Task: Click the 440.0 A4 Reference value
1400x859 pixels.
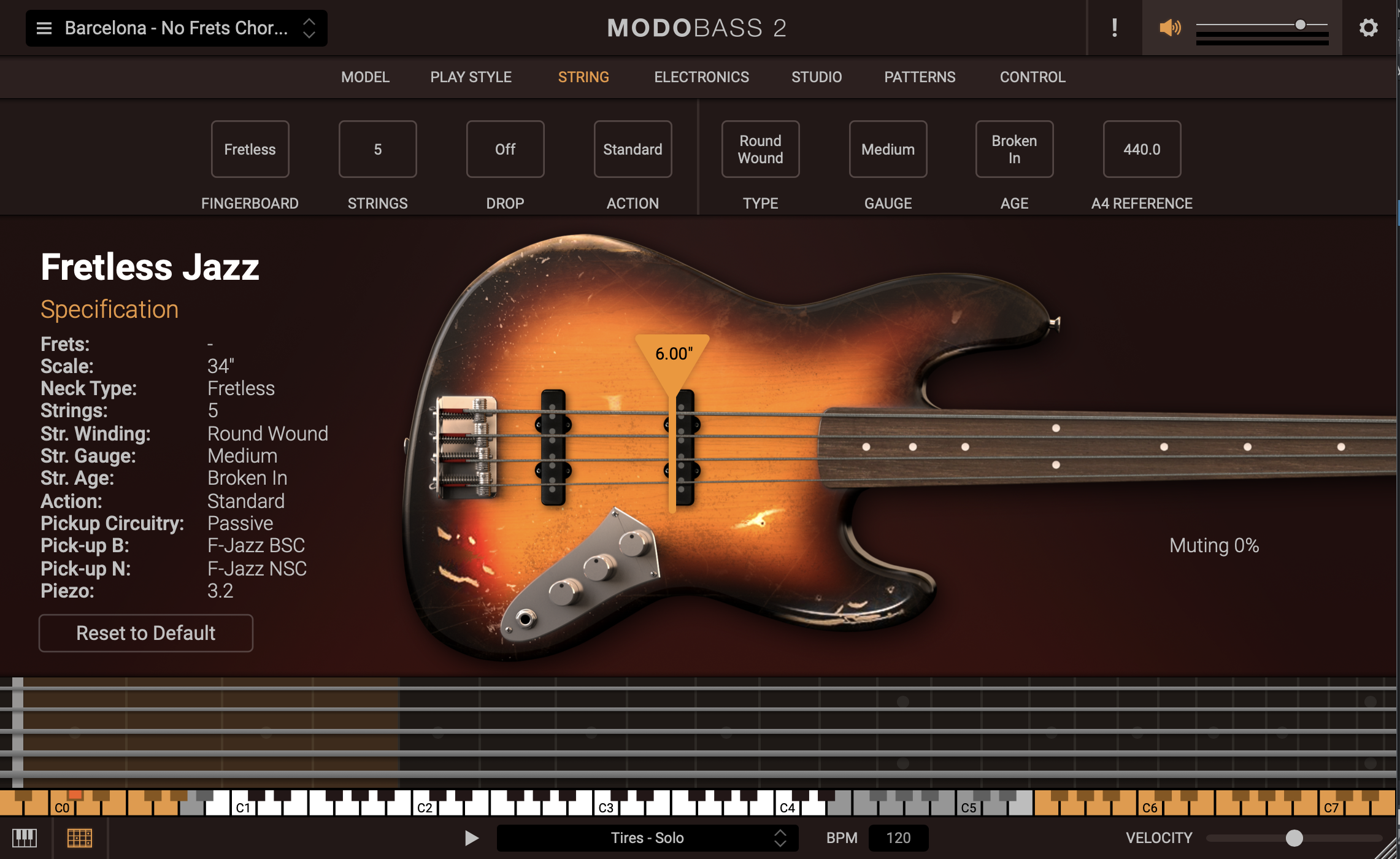Action: (1141, 149)
